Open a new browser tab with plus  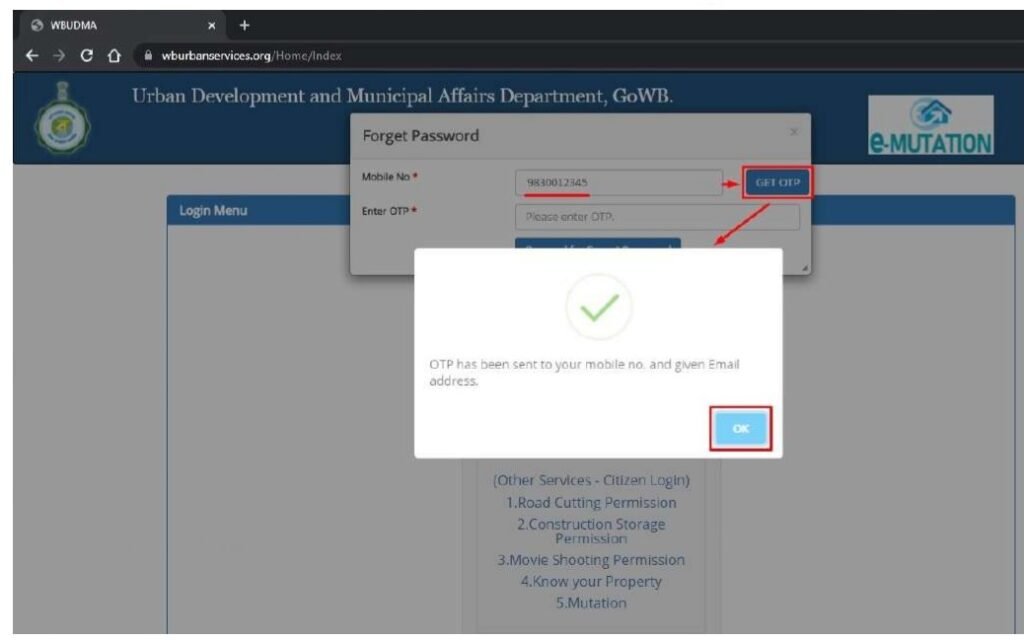click(x=244, y=25)
